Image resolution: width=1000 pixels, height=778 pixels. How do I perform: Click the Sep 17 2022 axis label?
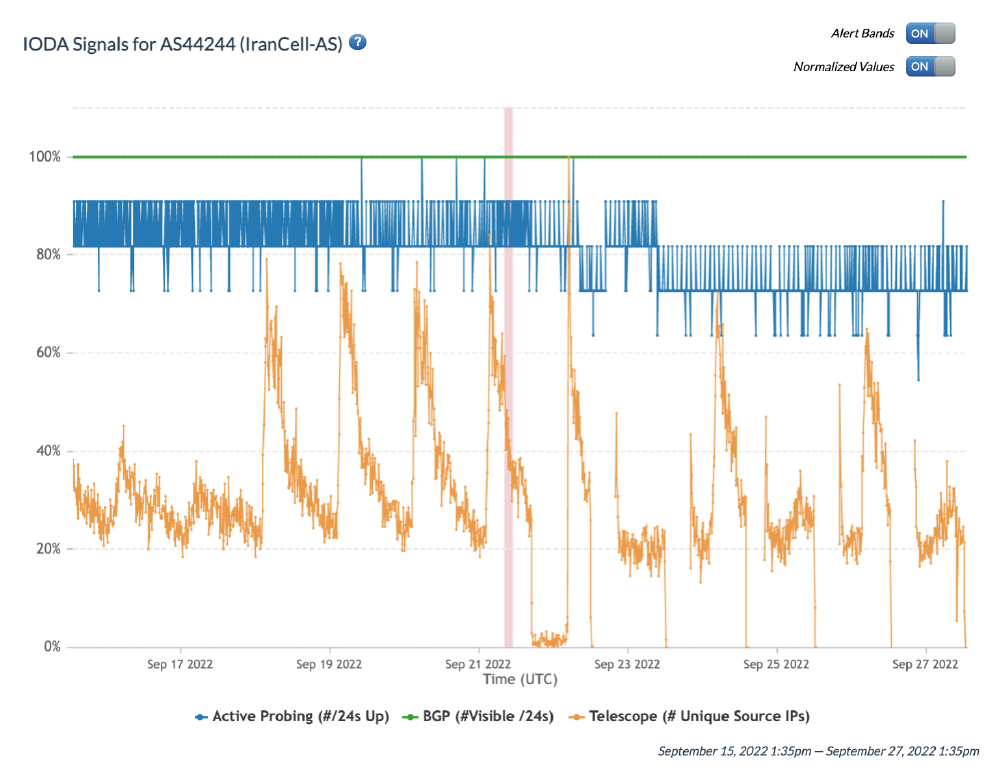180,664
